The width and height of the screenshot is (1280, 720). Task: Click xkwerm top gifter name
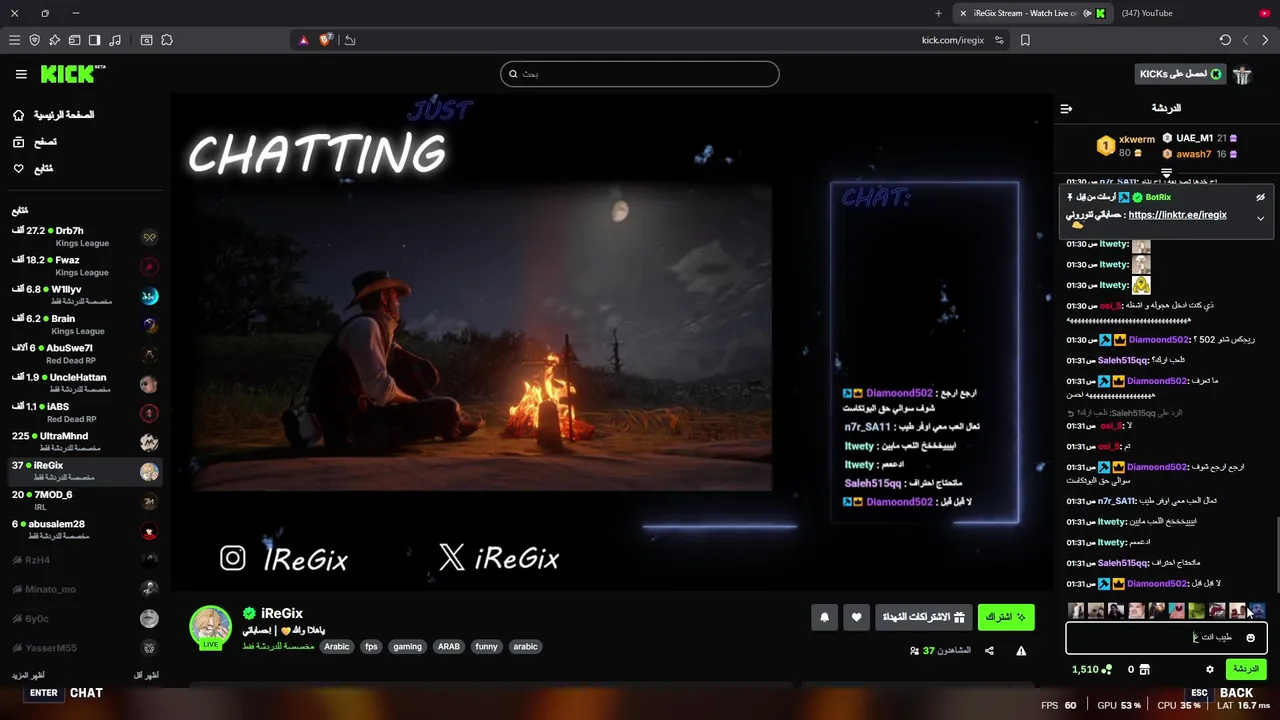[x=1137, y=140]
